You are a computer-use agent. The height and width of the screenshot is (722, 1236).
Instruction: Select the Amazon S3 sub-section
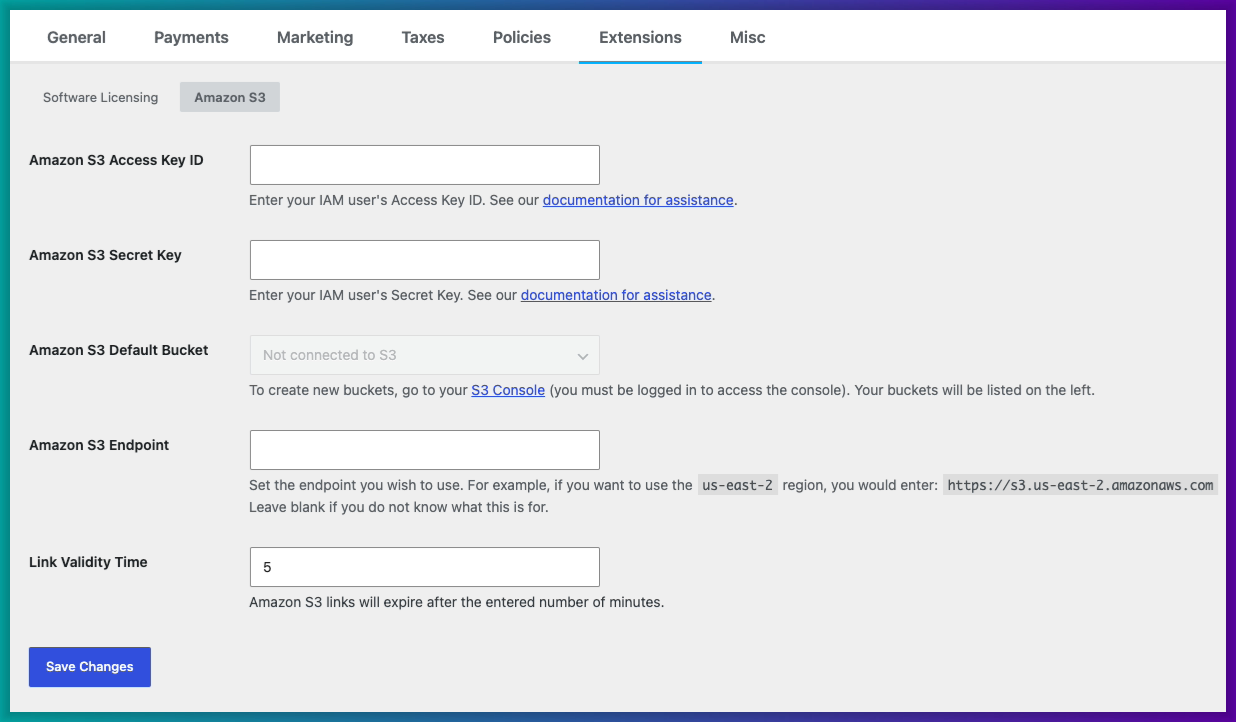pyautogui.click(x=230, y=97)
